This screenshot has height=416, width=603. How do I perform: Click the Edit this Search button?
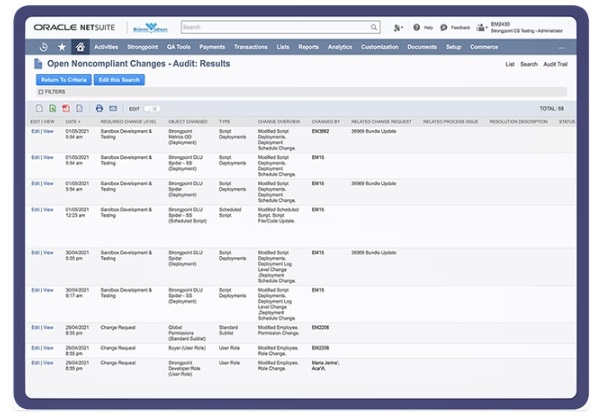click(117, 79)
